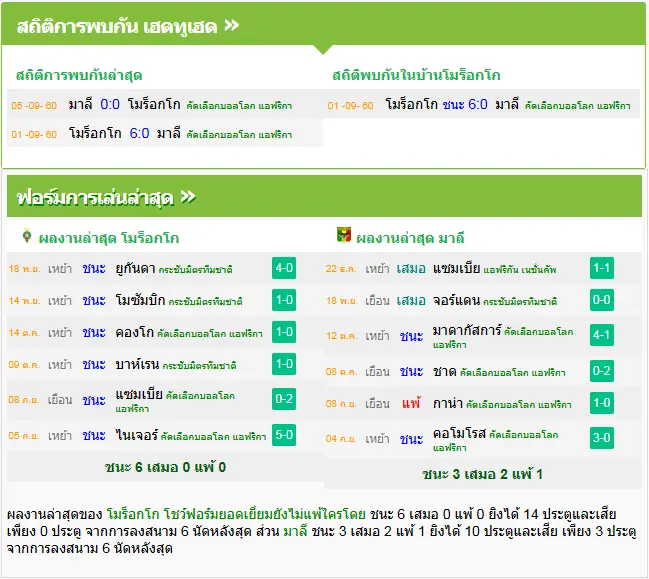Click the 6:0 score in home stats row

click(478, 104)
